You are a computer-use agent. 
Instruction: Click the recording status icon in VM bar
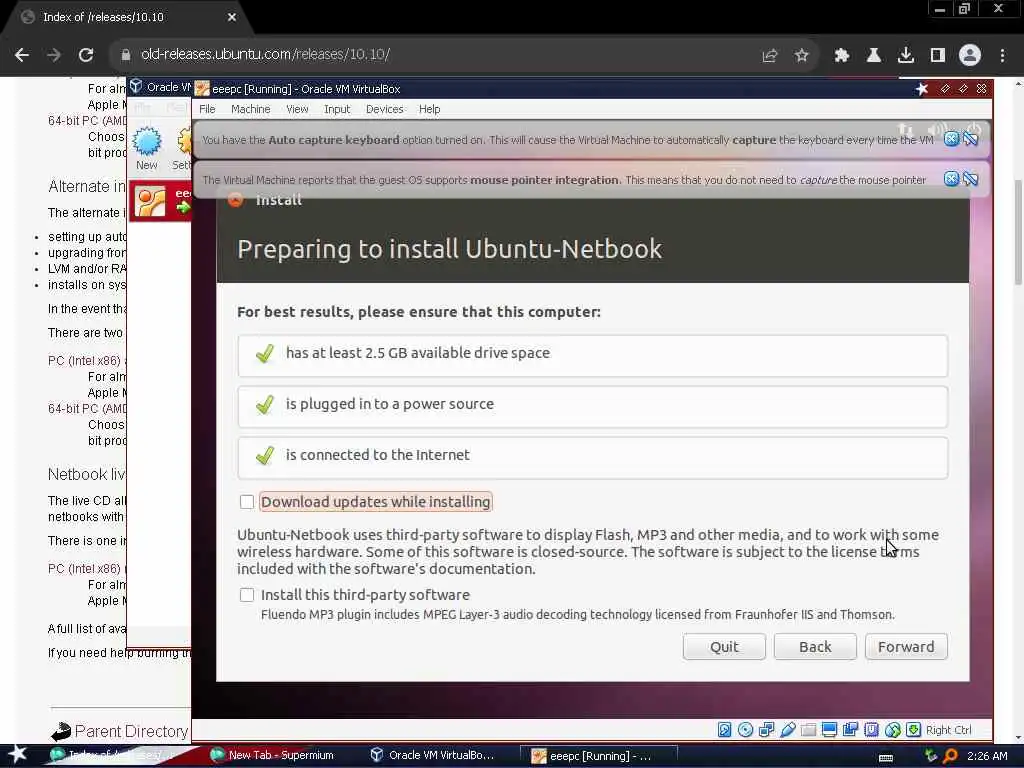(850, 730)
